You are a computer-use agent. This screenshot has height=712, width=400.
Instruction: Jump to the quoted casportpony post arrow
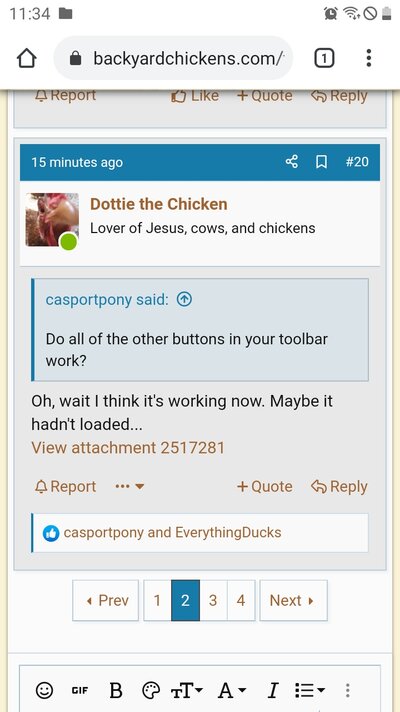(184, 299)
